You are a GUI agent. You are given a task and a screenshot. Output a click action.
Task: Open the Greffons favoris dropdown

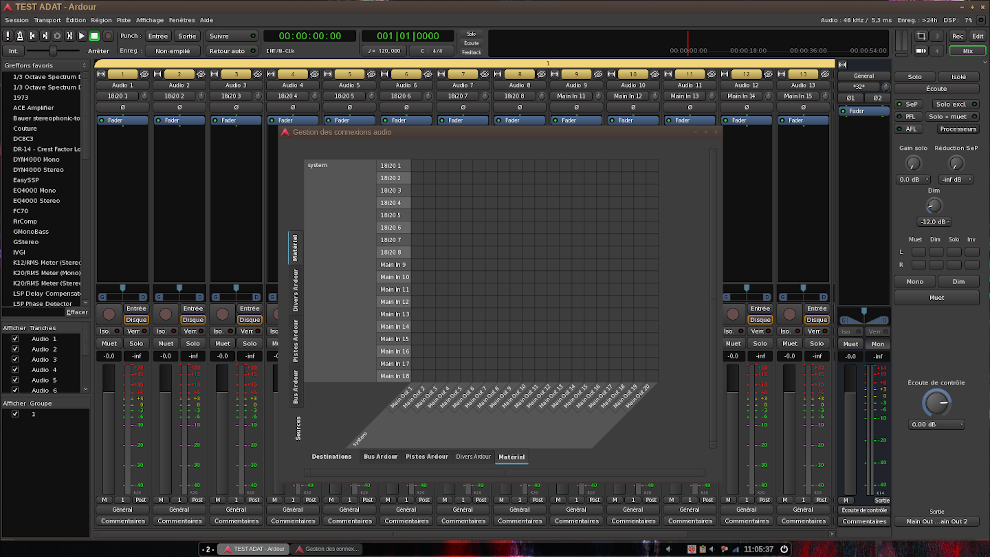point(45,65)
